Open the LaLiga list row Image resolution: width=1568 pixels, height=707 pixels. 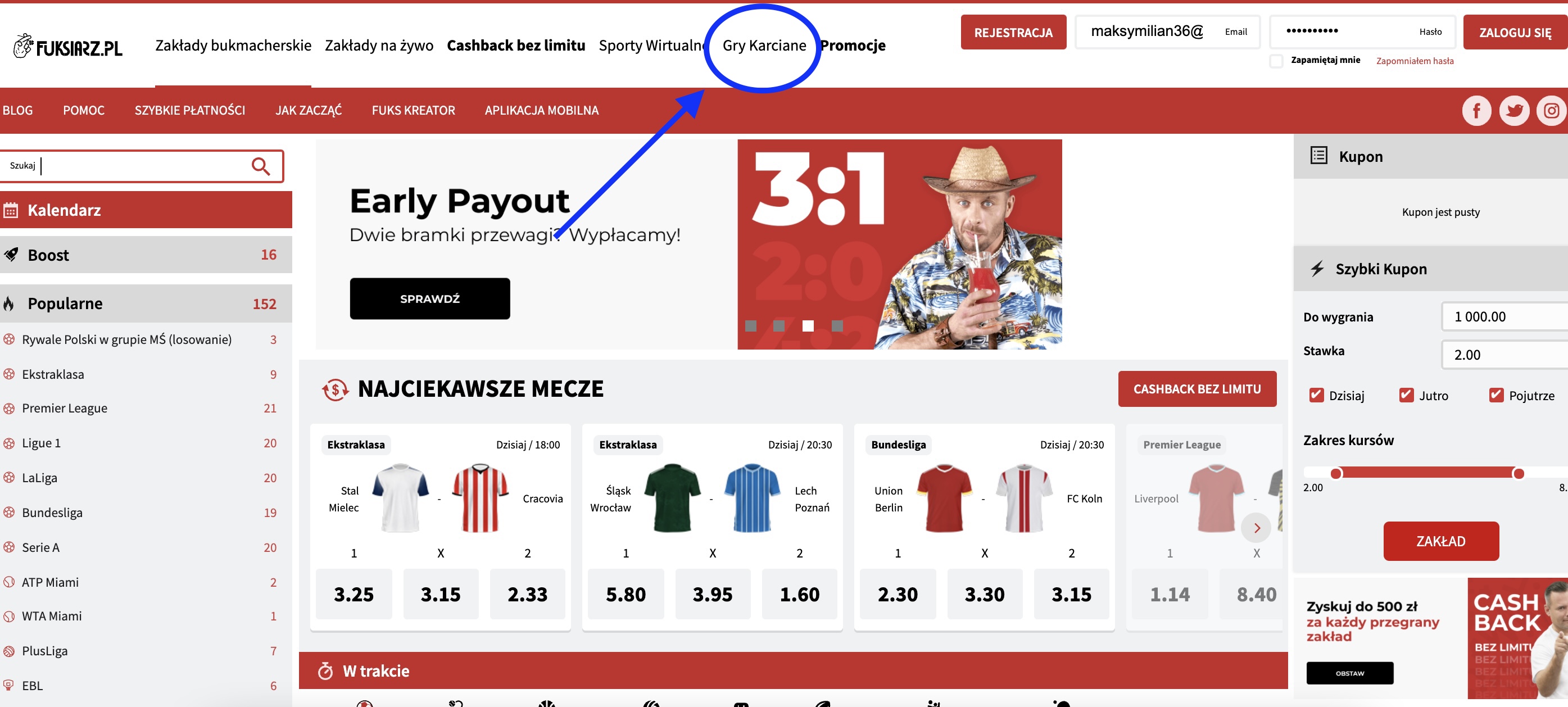(146, 478)
